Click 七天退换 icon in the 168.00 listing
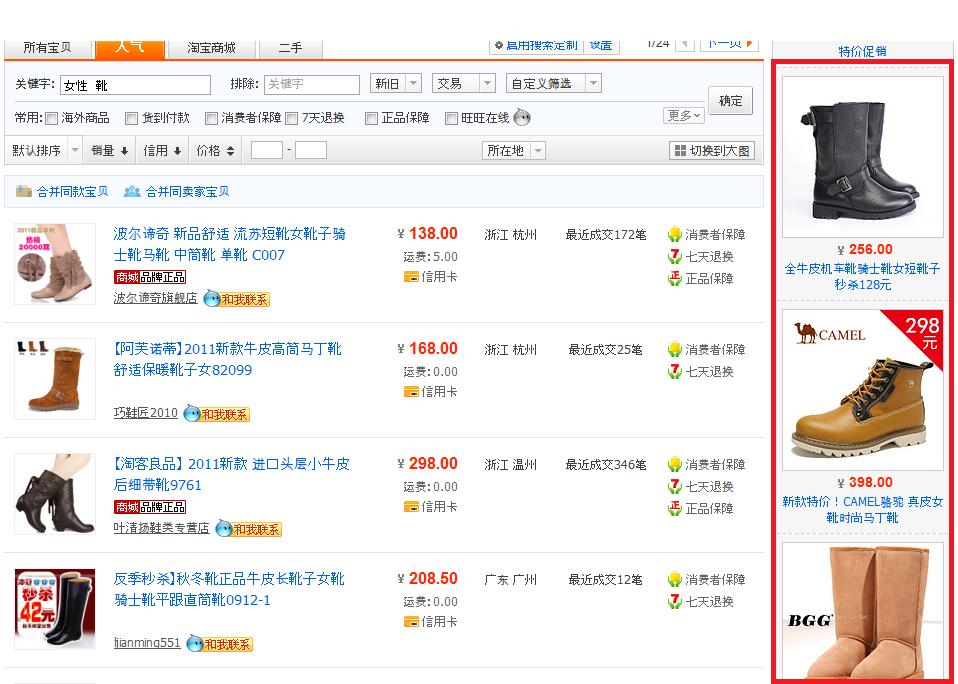The height and width of the screenshot is (684, 958). click(675, 371)
